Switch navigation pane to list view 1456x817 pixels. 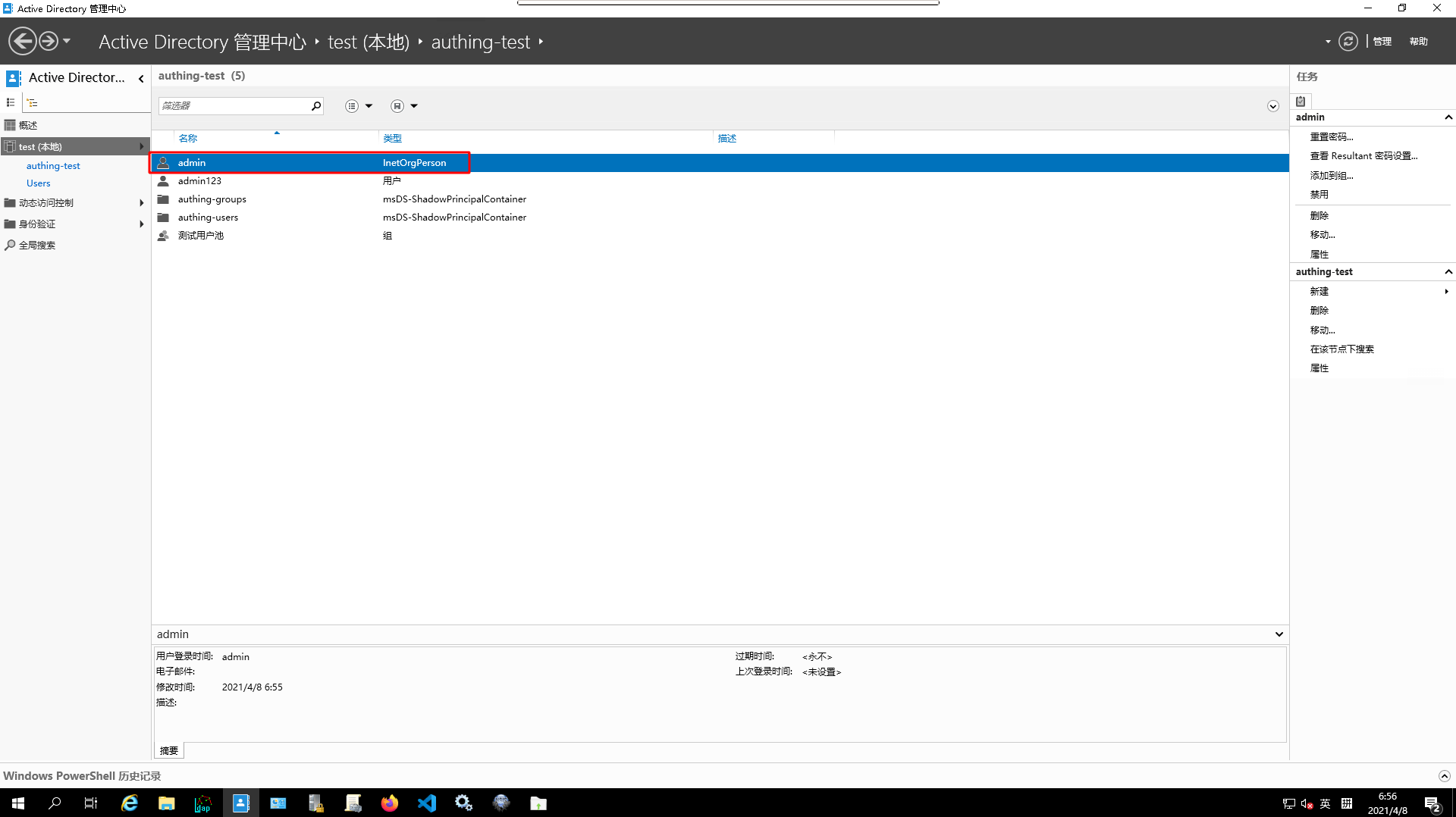pyautogui.click(x=11, y=103)
